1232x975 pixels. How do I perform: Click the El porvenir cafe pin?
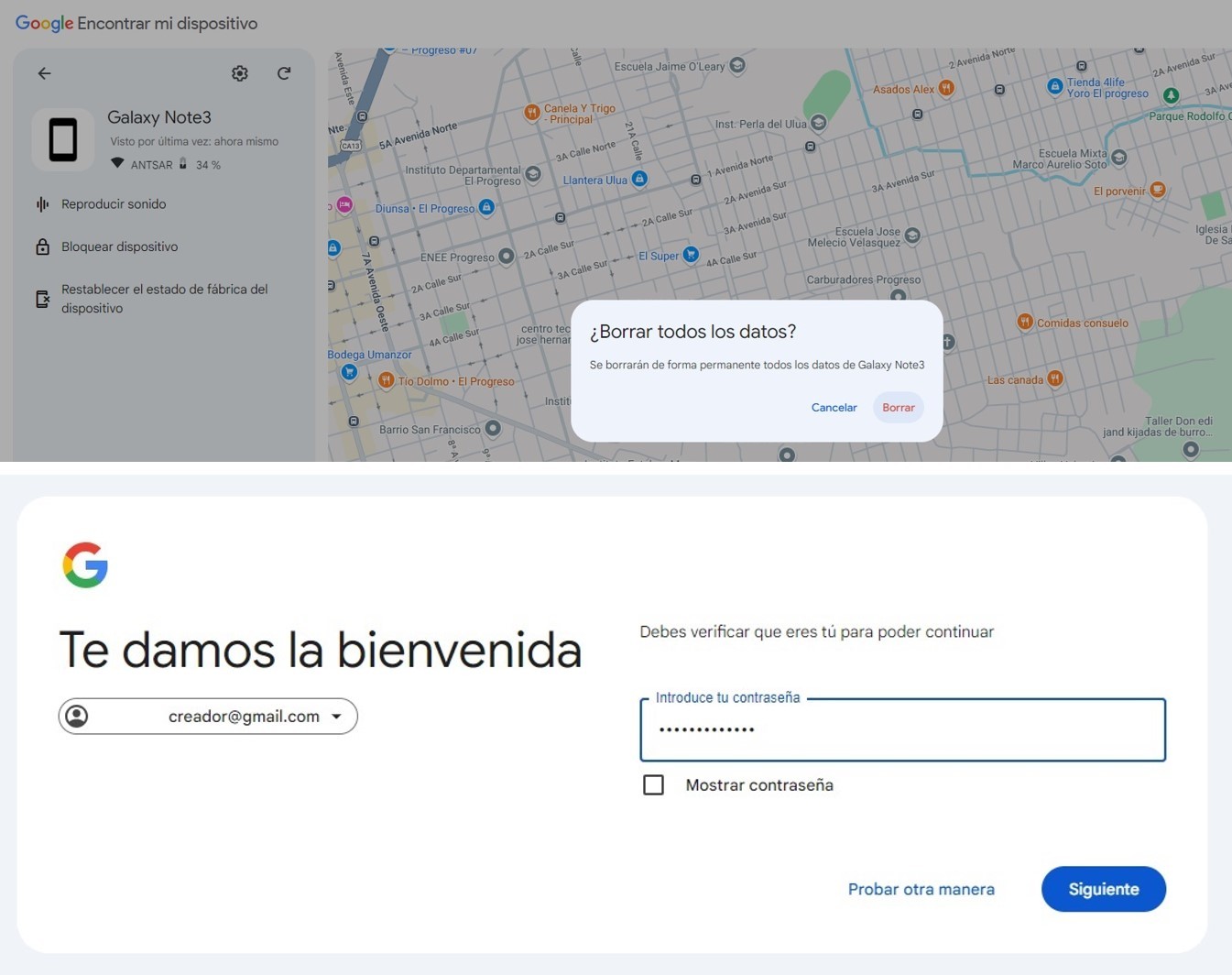(x=1158, y=190)
